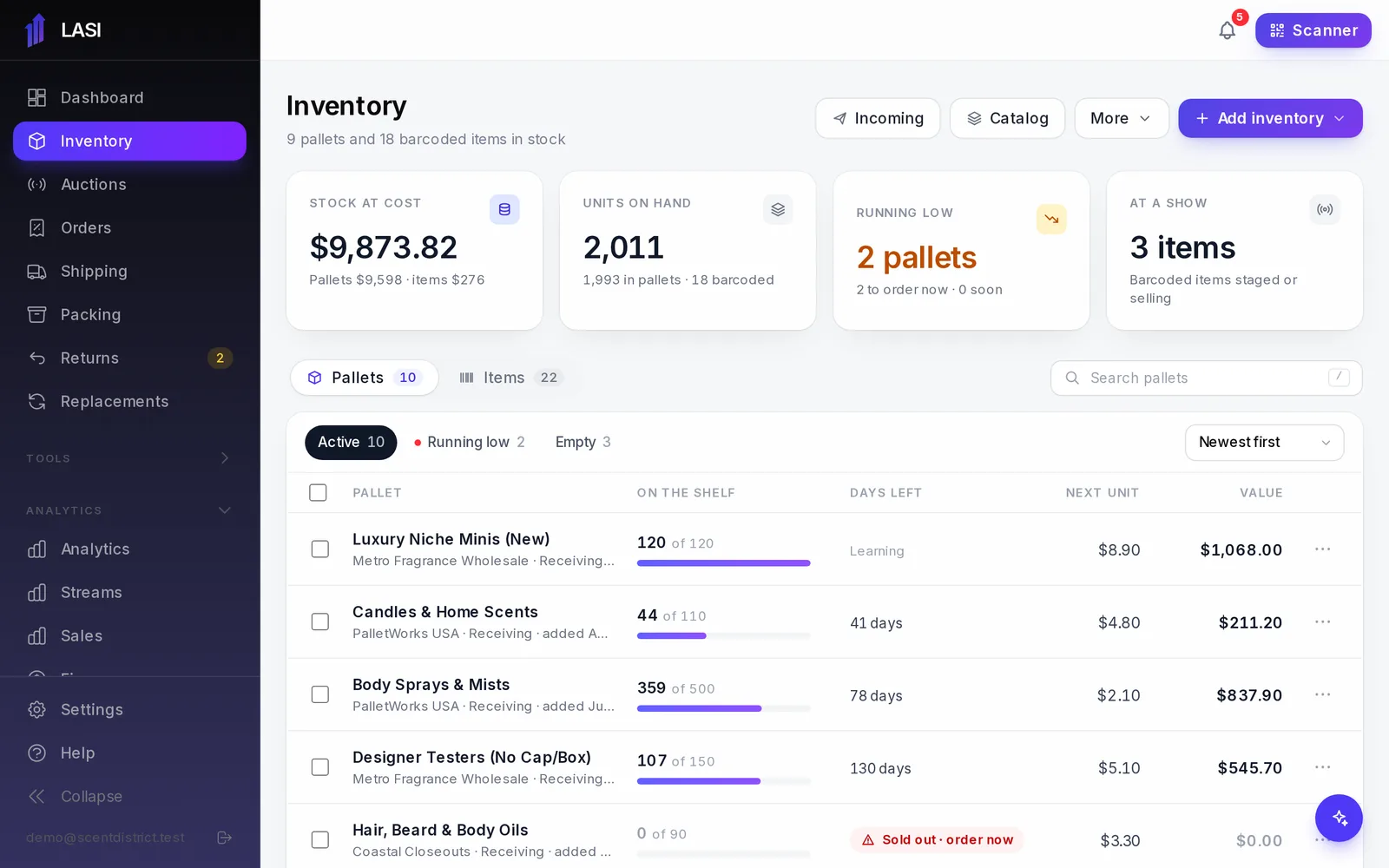Collapse the Analytics sidebar section

129,510
